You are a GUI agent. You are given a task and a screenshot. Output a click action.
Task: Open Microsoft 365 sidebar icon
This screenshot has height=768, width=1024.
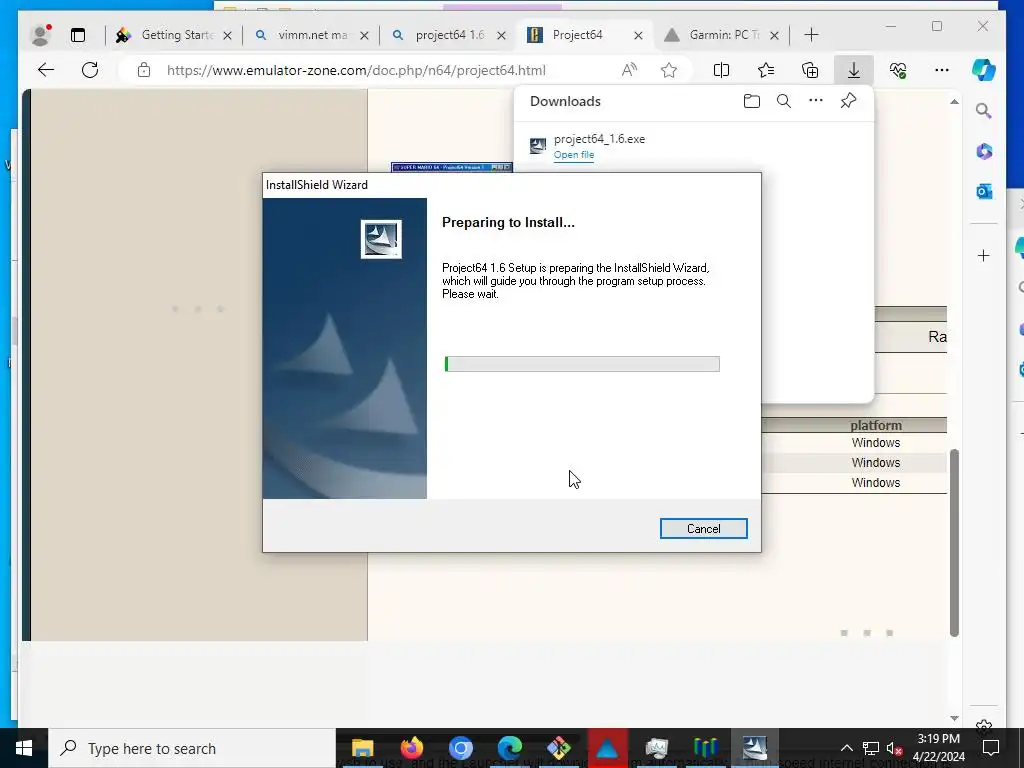[x=984, y=152]
